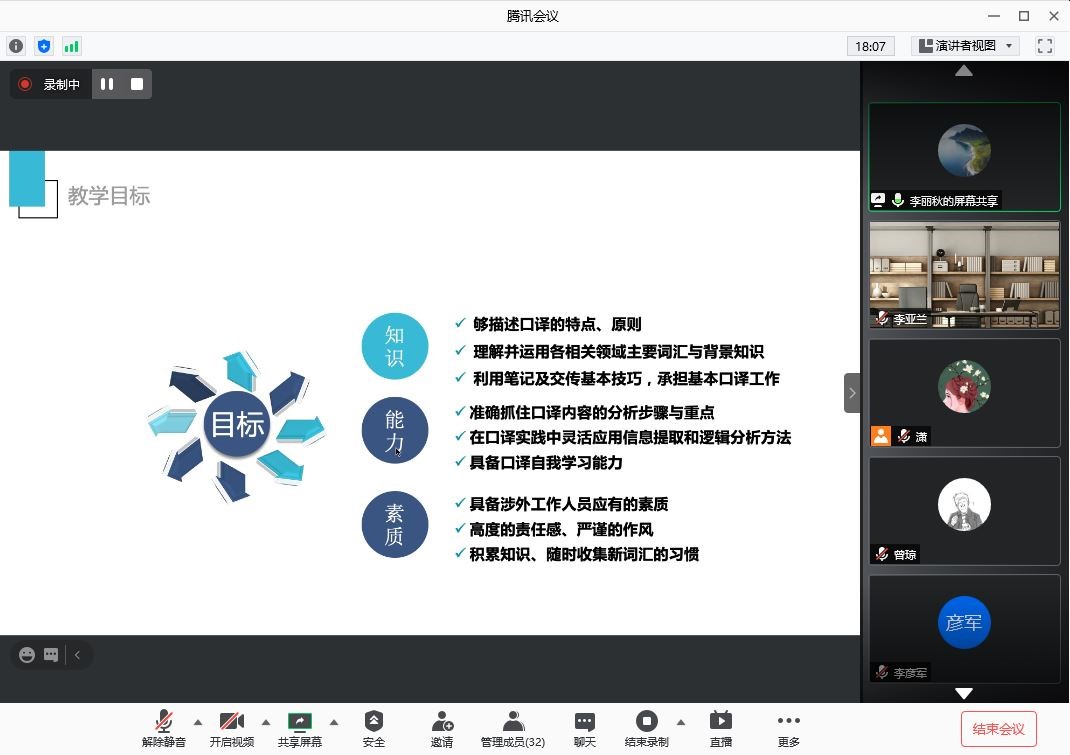Screen dimensions: 1070x755
Task: Click 共享屏幕 to share screen
Action: click(299, 727)
